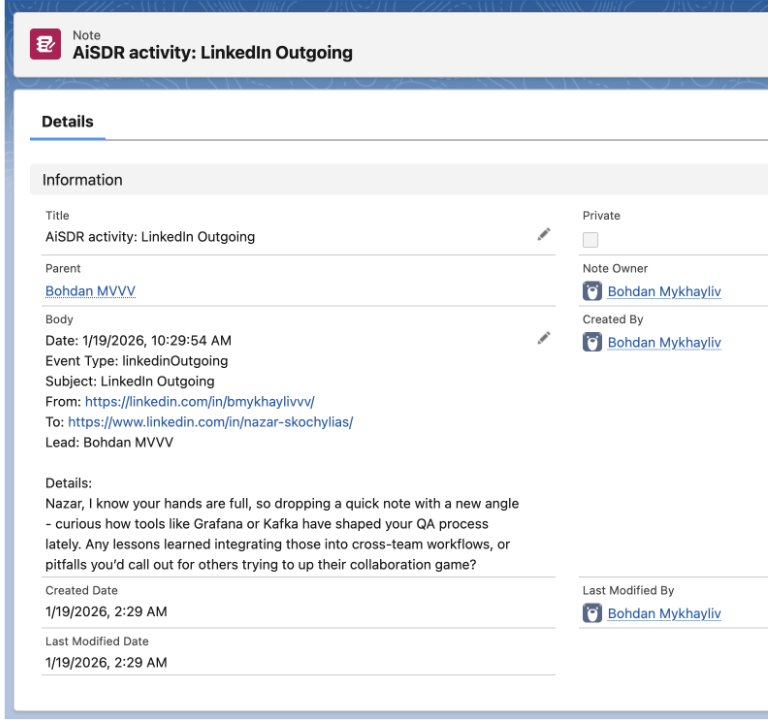Click the 'Note' label above the title
768x720 pixels.
pyautogui.click(x=87, y=35)
